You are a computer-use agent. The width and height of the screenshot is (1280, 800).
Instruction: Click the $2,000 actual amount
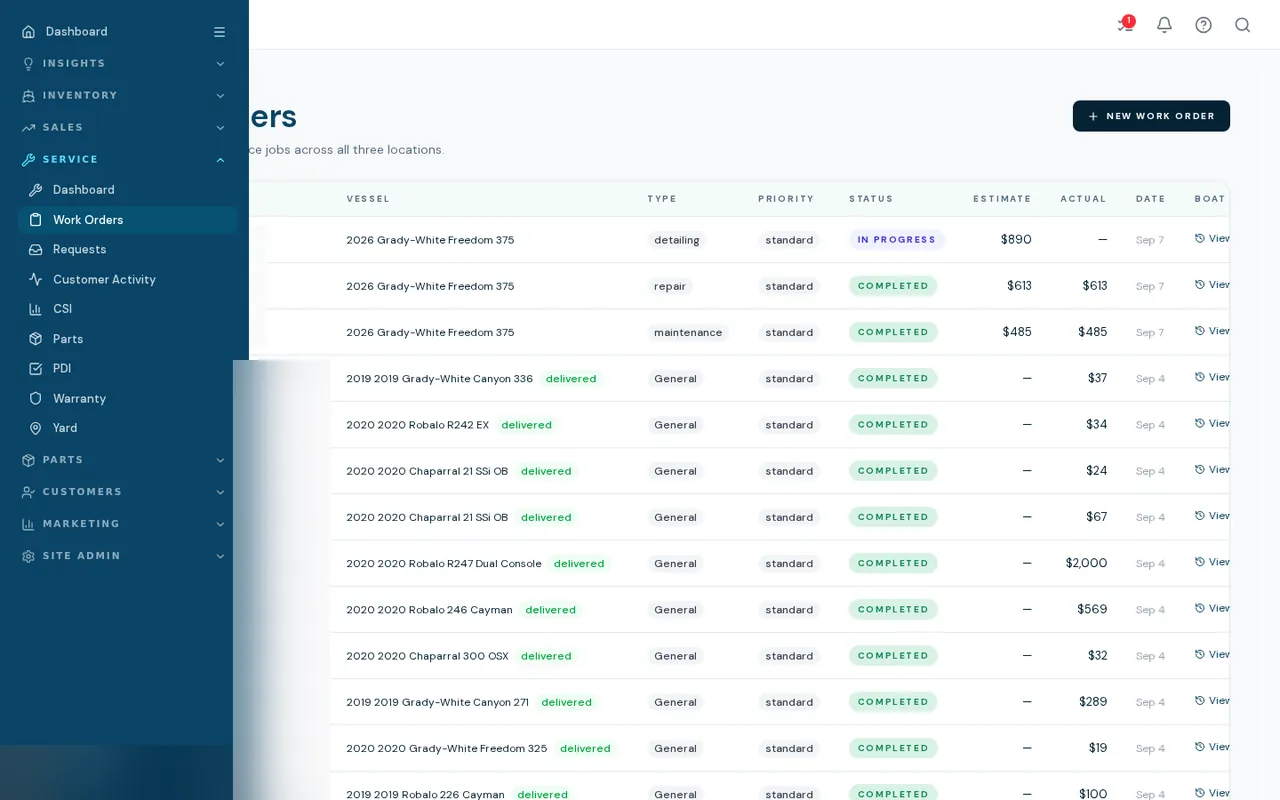click(1086, 563)
